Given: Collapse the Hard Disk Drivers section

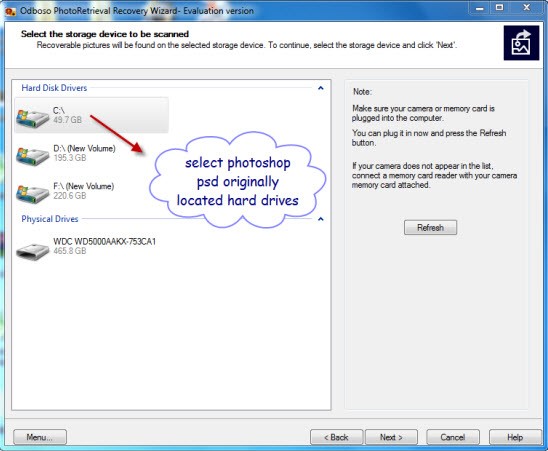Looking at the screenshot, I should coord(320,88).
